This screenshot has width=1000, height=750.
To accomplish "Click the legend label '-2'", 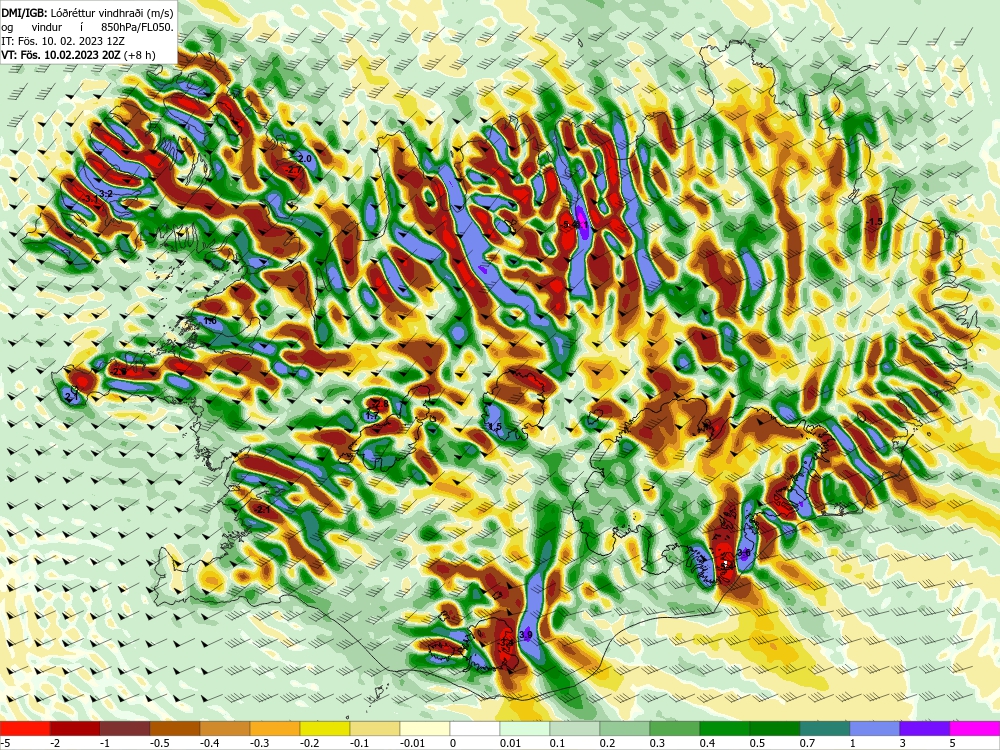I will (x=55, y=743).
